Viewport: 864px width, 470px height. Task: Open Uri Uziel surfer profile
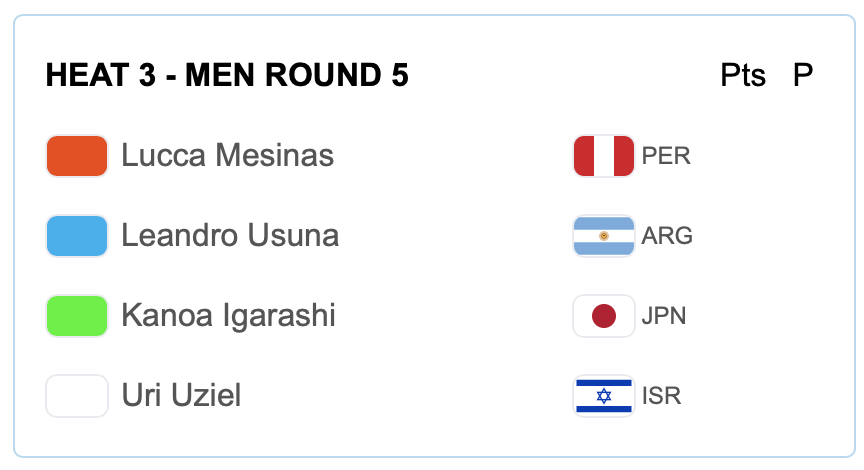[x=181, y=396]
